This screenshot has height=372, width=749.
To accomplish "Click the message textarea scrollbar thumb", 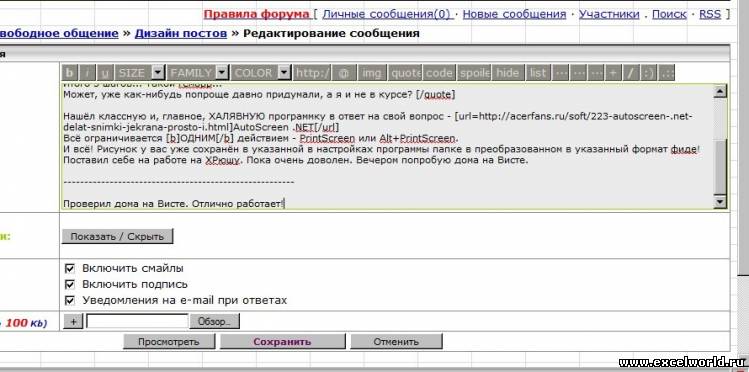I will 720,167.
